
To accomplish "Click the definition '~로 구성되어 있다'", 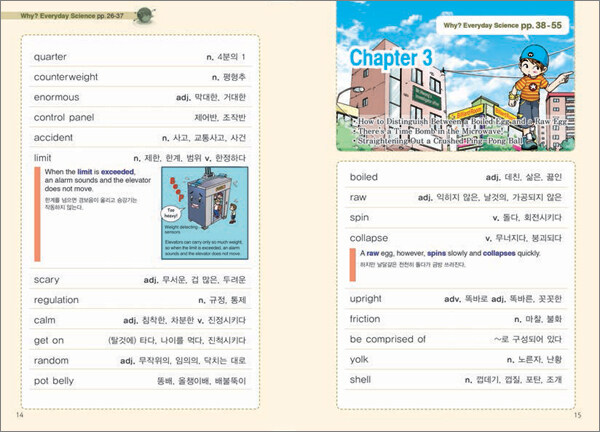I will point(528,339).
